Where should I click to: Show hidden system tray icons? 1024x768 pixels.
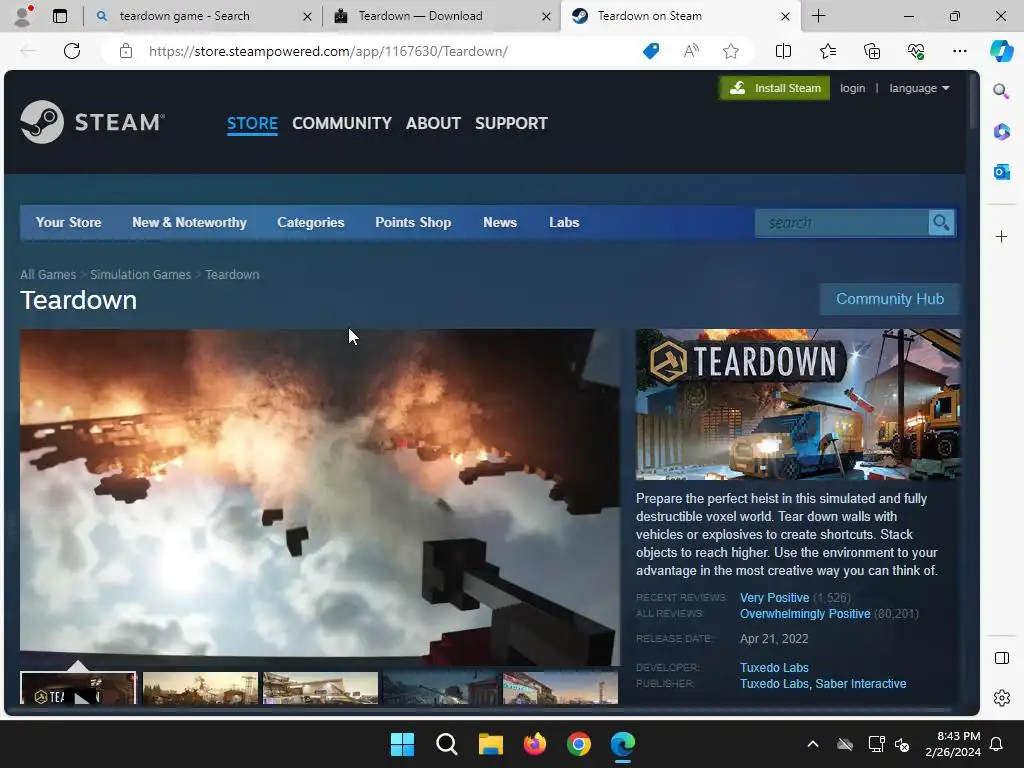[812, 744]
